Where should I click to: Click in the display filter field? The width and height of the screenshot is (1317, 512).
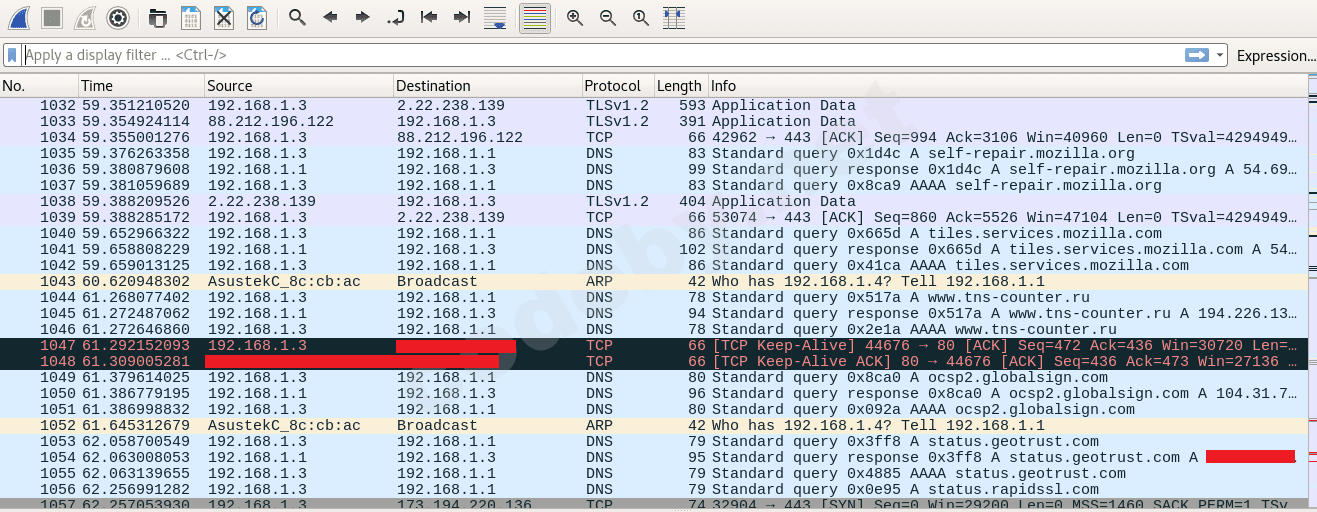600,55
